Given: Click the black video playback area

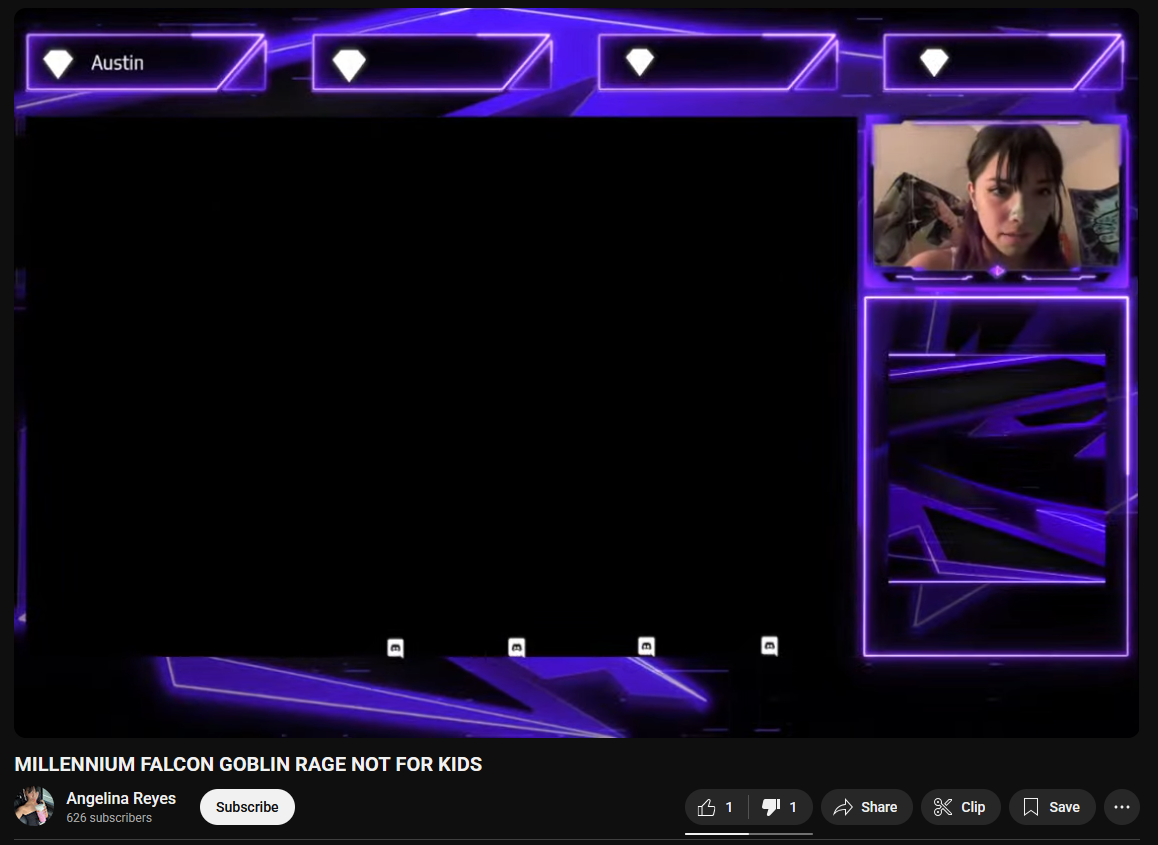Looking at the screenshot, I should [x=441, y=386].
